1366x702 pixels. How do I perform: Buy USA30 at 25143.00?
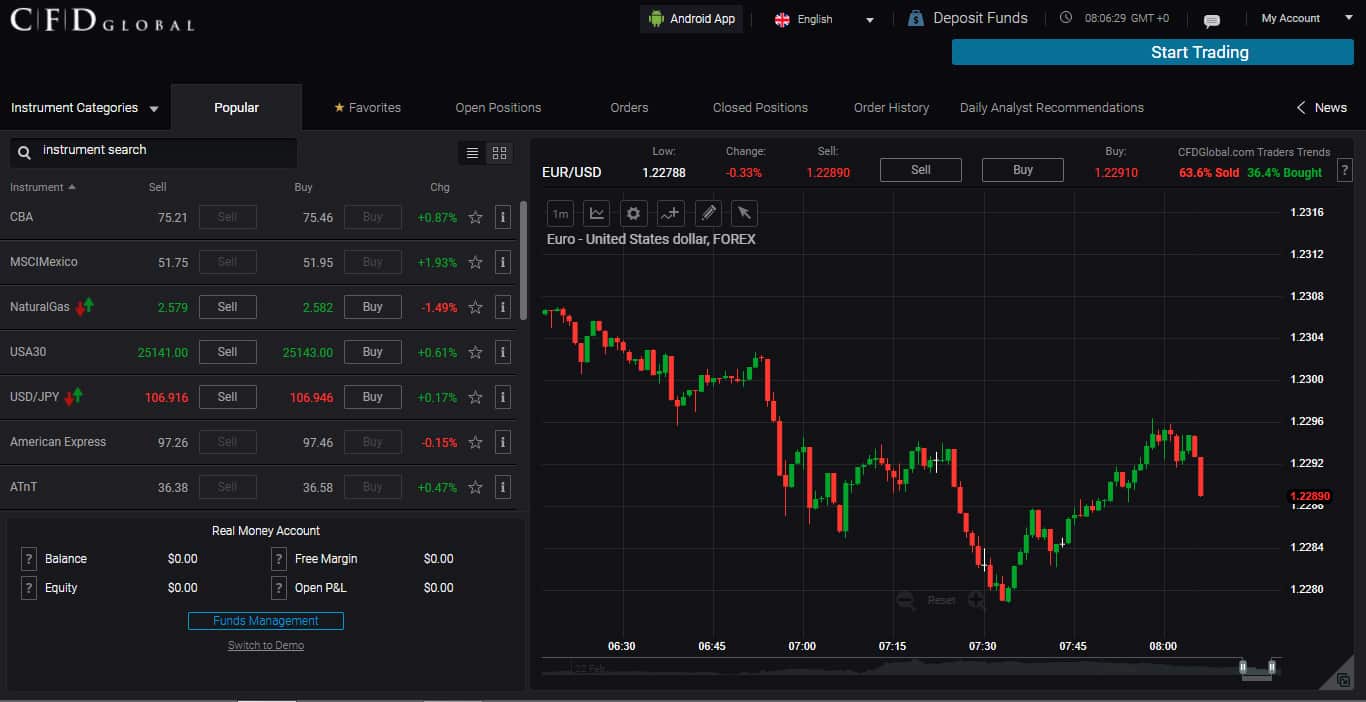pyautogui.click(x=373, y=352)
